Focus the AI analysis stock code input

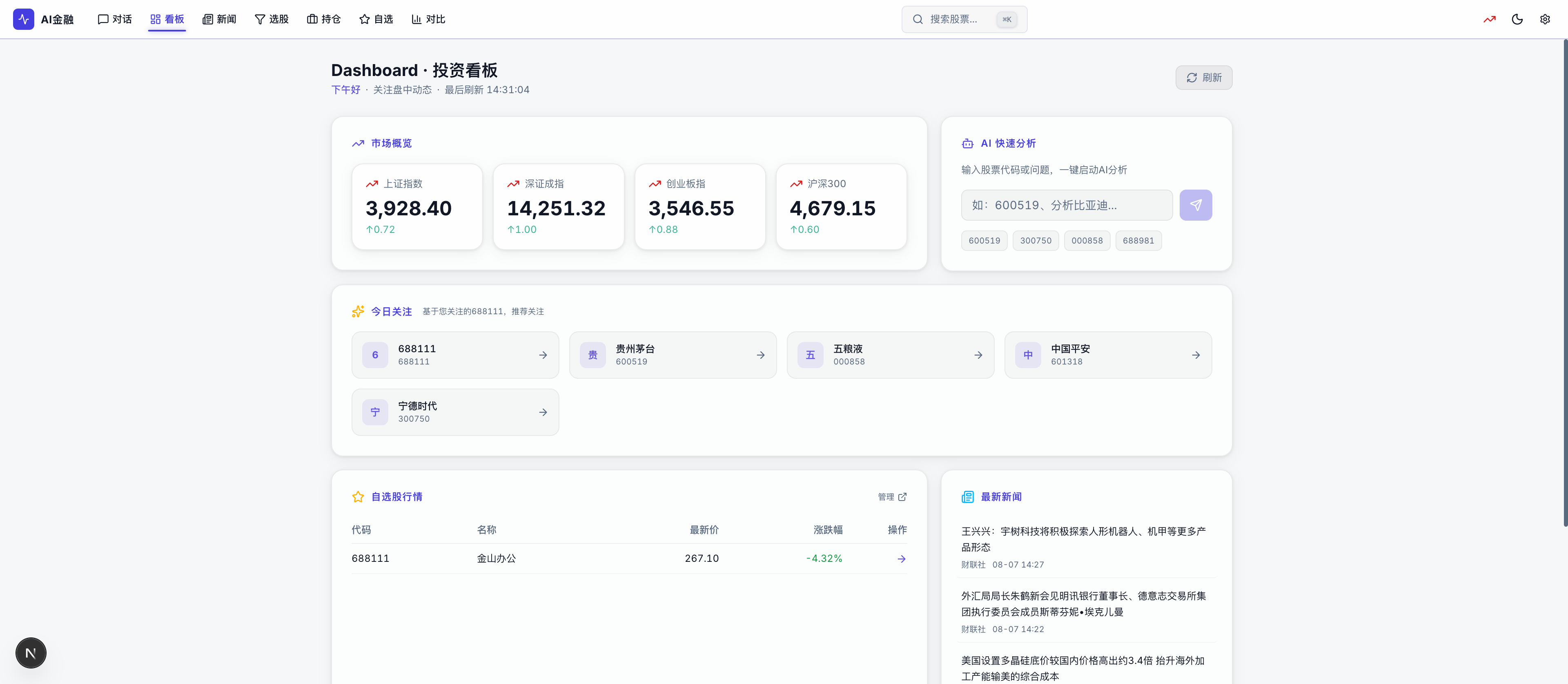click(x=1067, y=205)
